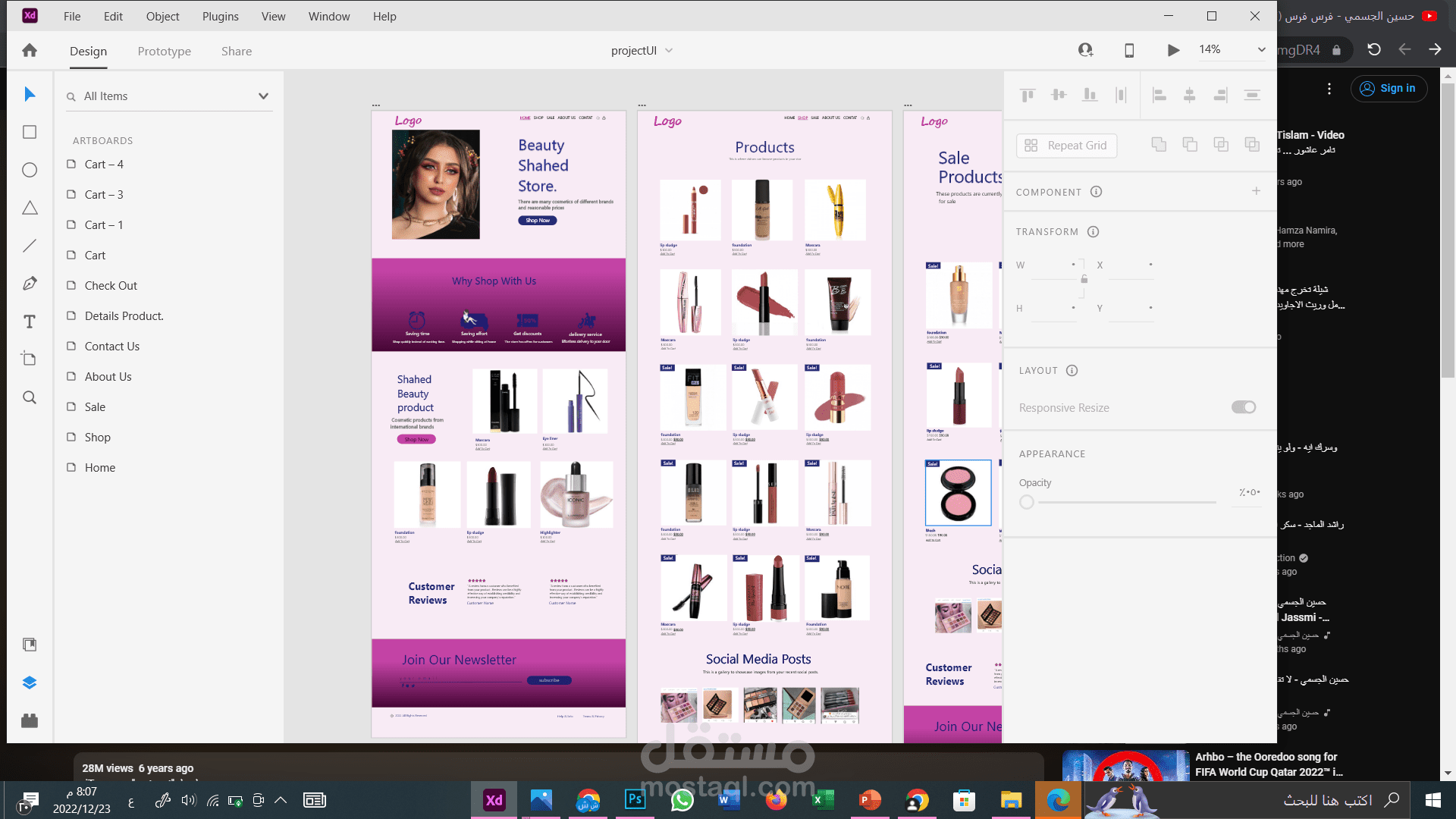This screenshot has width=1456, height=819.
Task: Click the Intersect boolean operation icon
Action: (1221, 144)
